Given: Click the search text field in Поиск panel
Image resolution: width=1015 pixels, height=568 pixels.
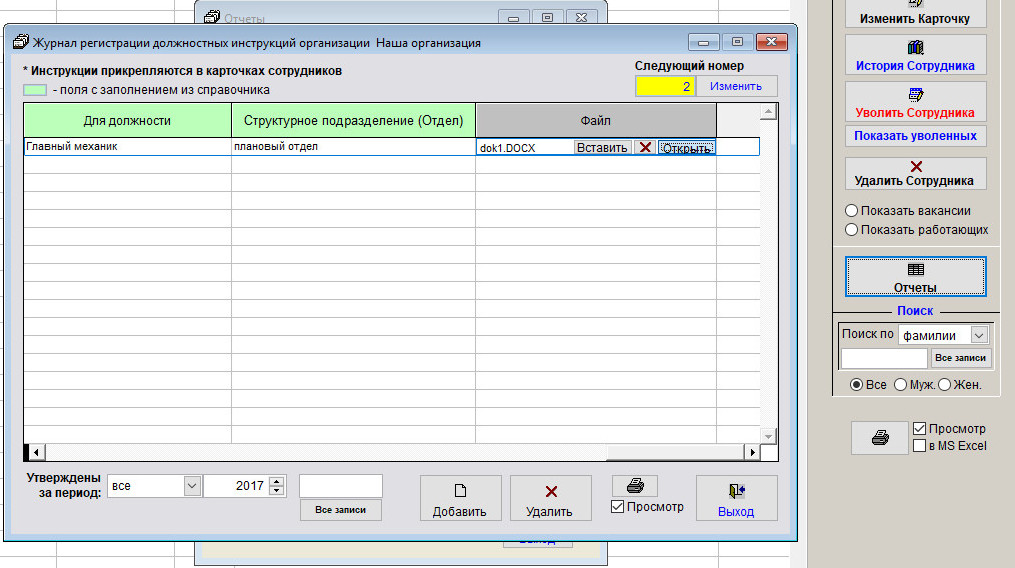Looking at the screenshot, I should click(884, 358).
